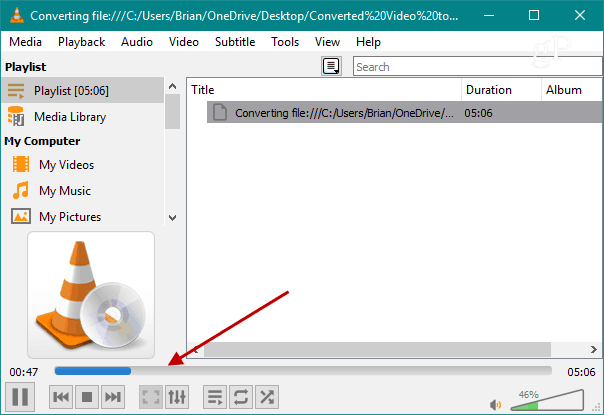Select Playlist [05:06] in sidebar

(x=82, y=91)
